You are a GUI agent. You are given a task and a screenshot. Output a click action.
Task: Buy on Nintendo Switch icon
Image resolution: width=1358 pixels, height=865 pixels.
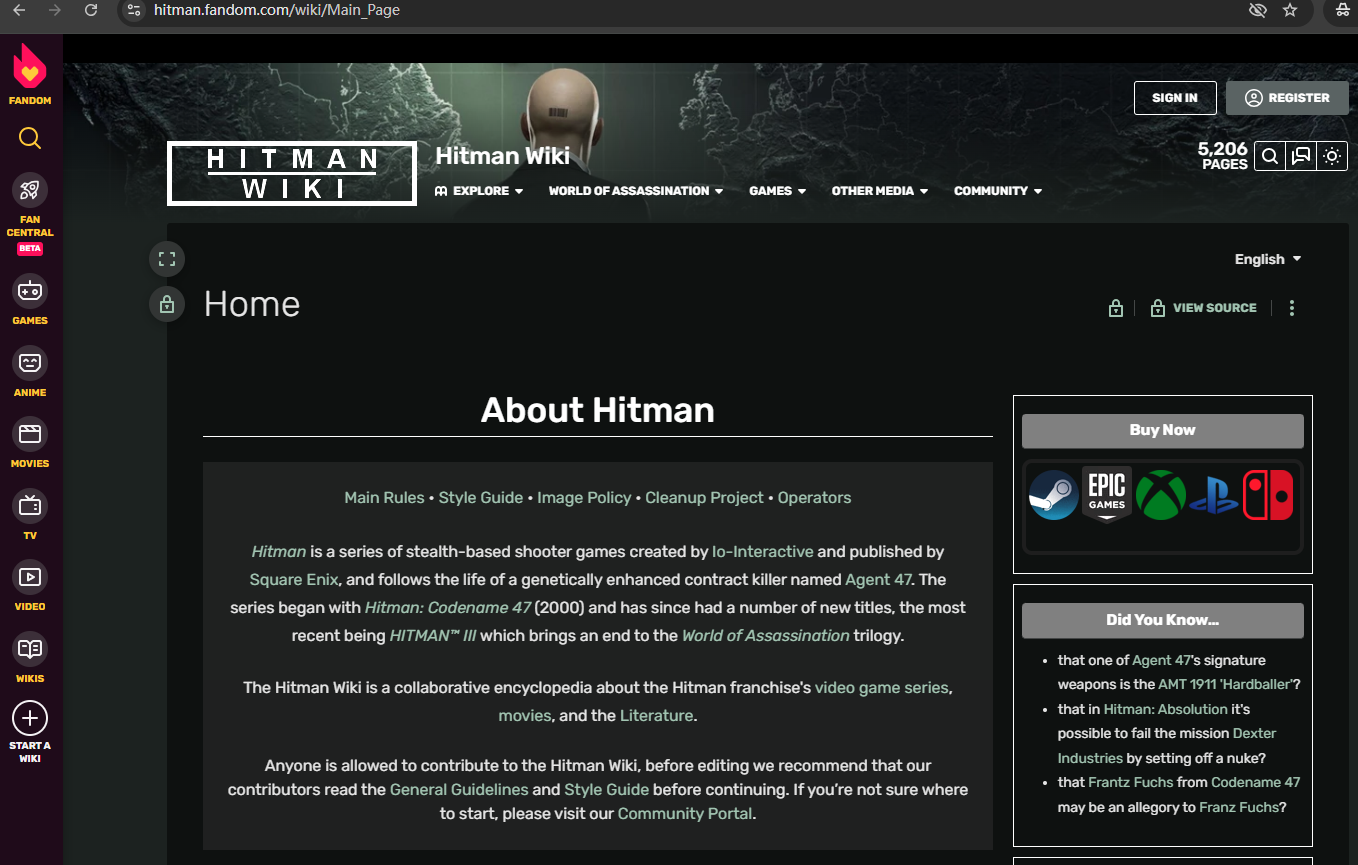1268,495
